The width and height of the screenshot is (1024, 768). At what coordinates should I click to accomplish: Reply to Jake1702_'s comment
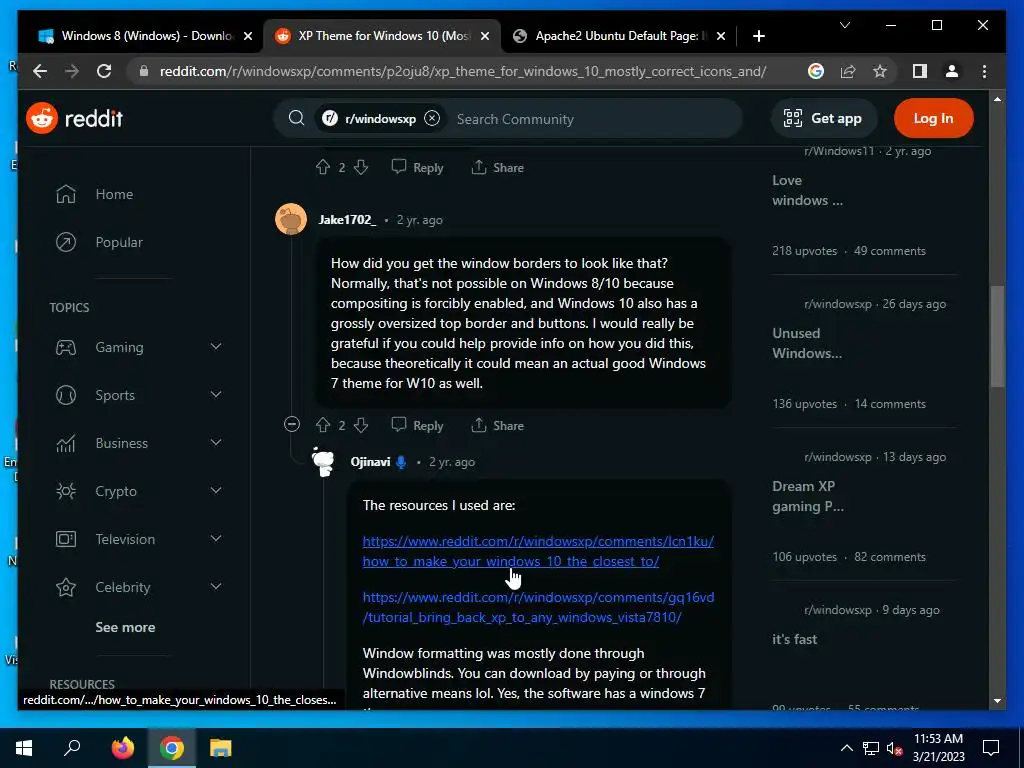[x=417, y=425]
